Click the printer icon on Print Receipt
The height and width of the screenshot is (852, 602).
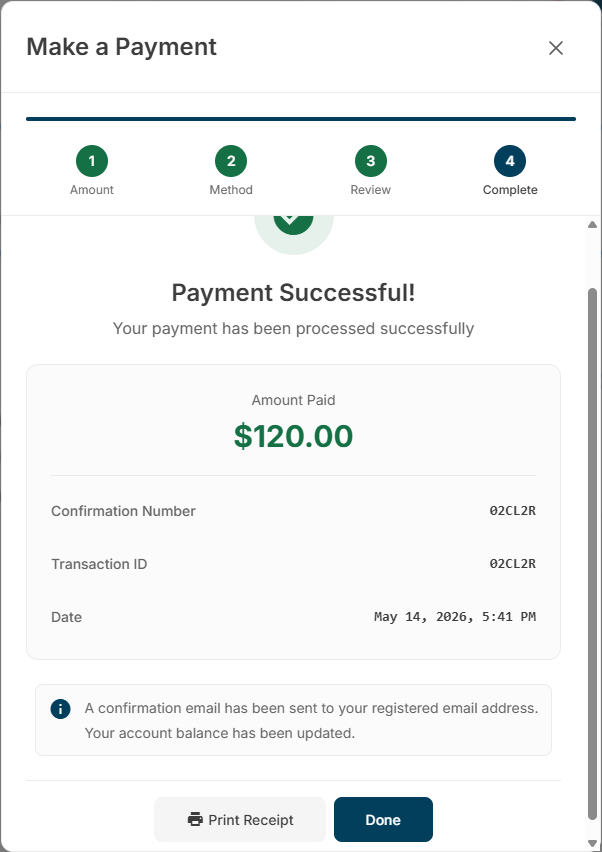[195, 819]
